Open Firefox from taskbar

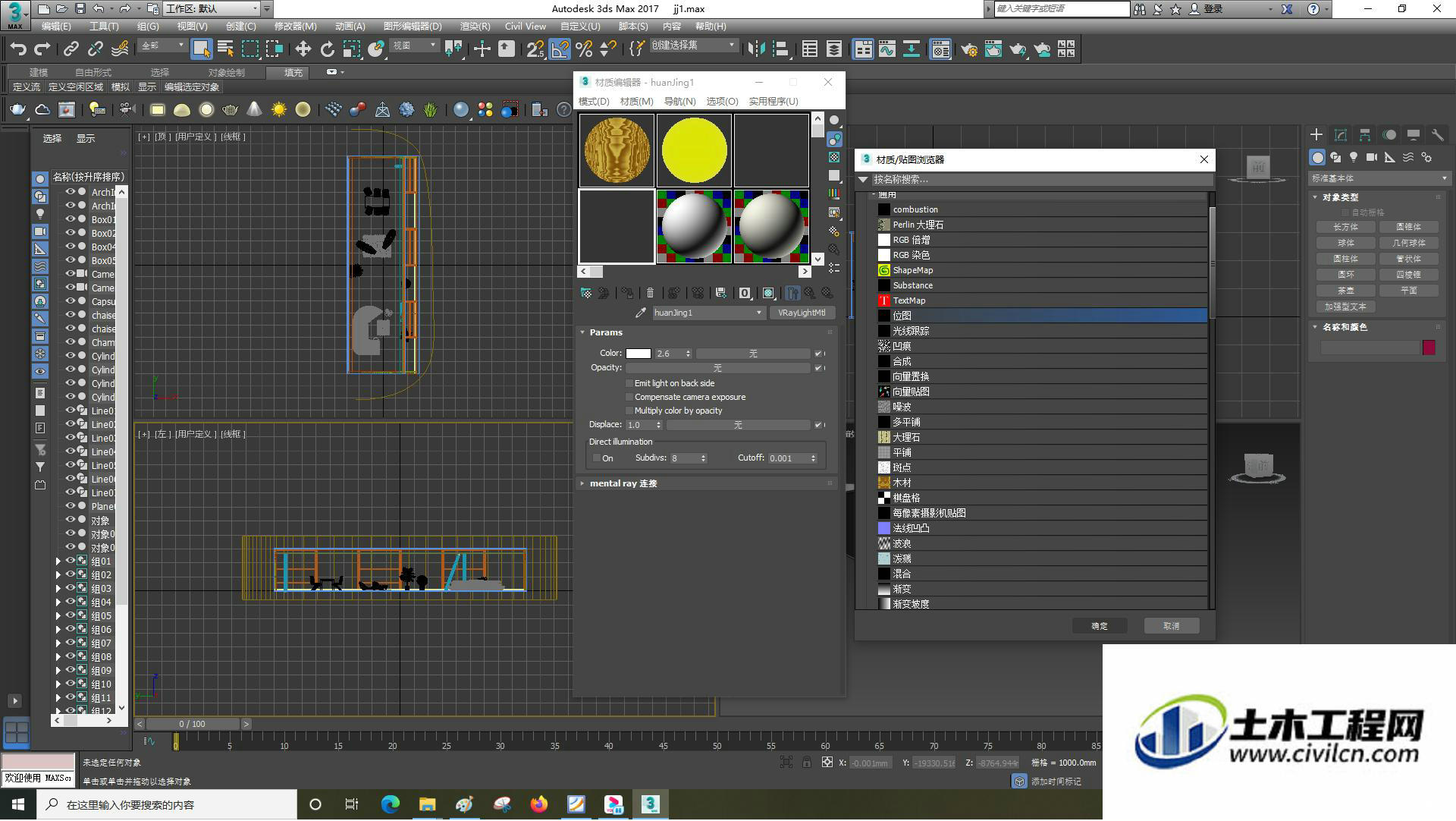point(538,804)
